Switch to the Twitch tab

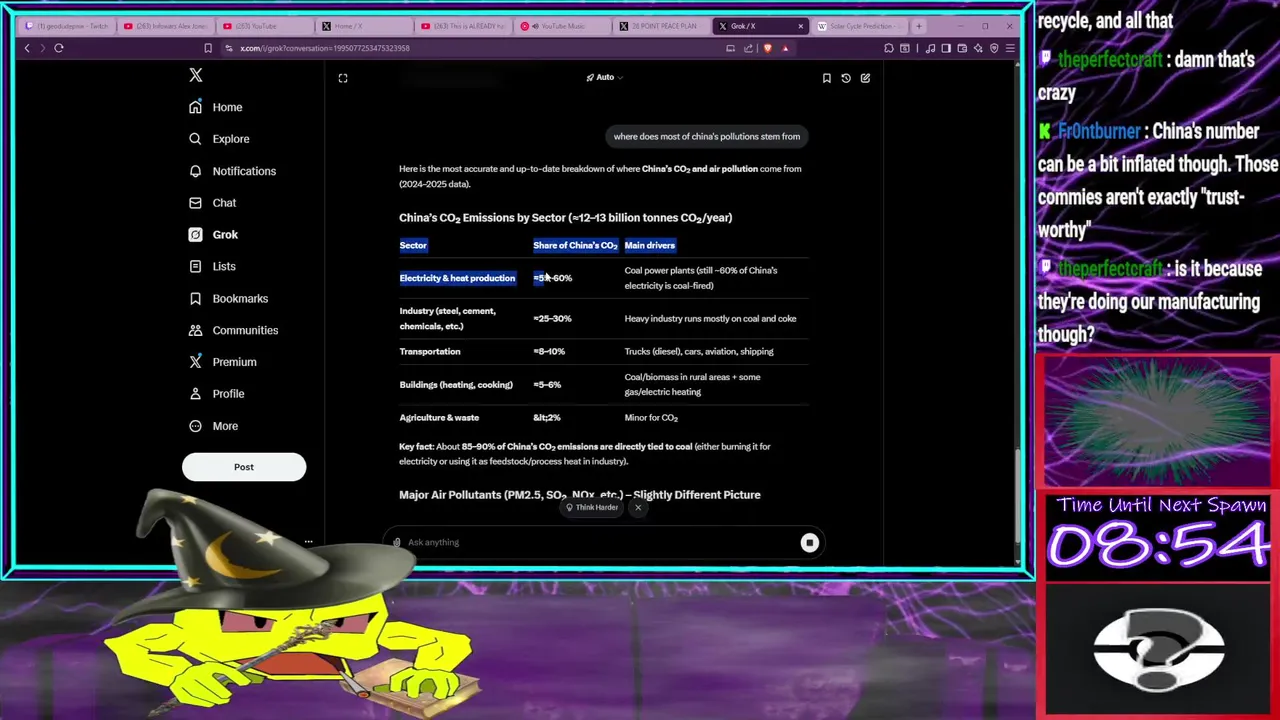point(65,26)
